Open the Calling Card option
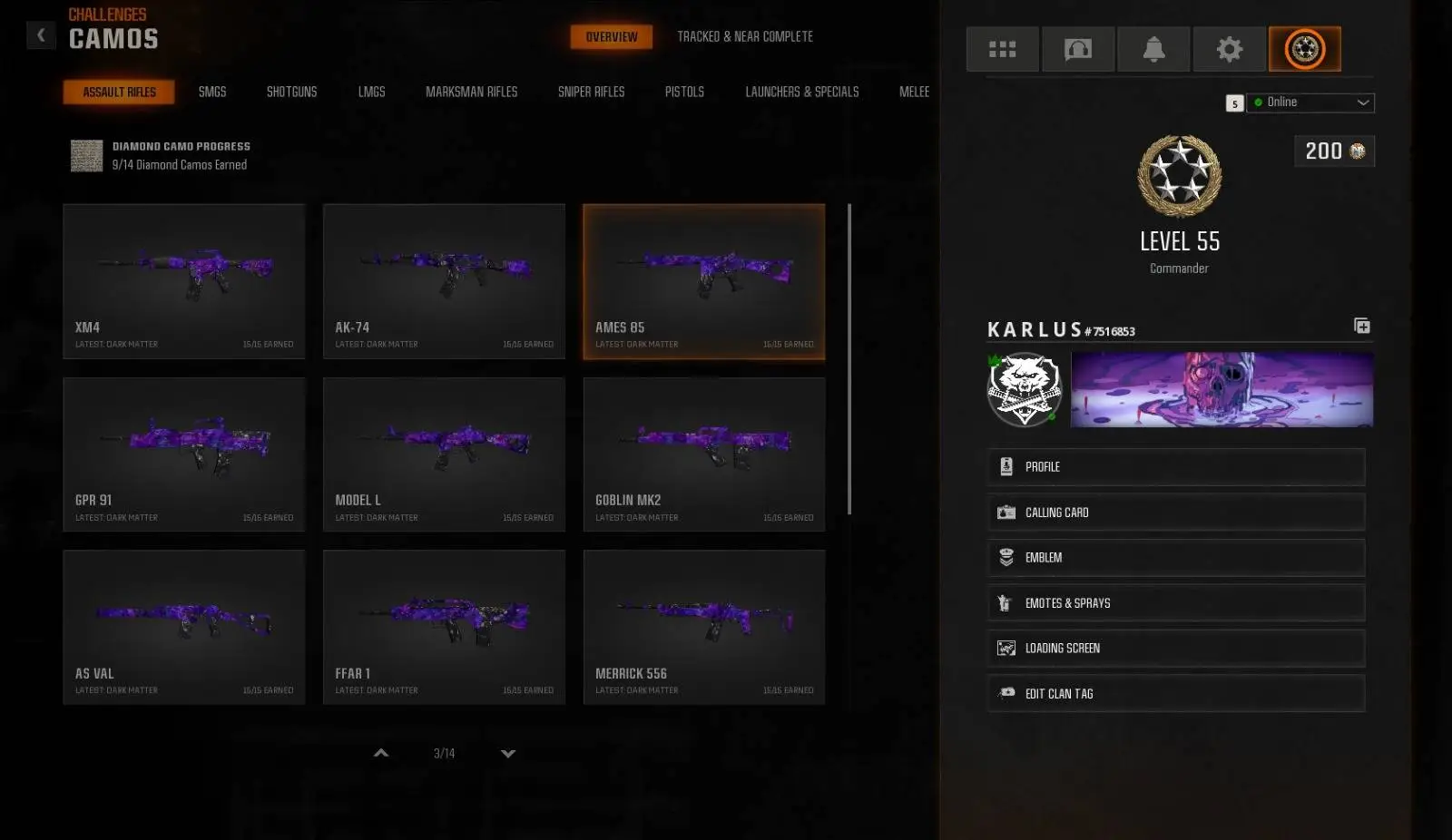 click(x=1176, y=513)
